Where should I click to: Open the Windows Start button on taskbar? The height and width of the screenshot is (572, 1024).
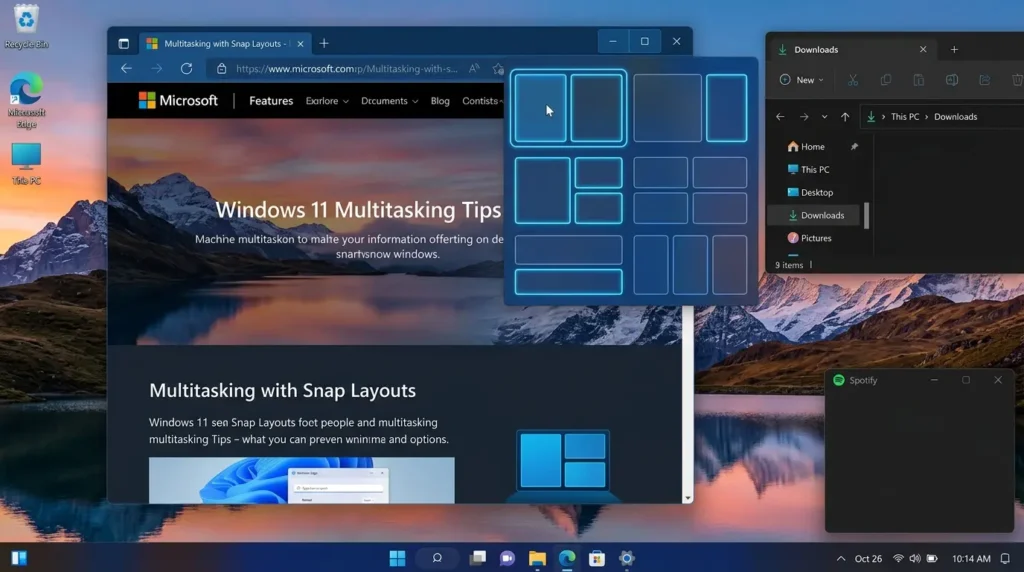pyautogui.click(x=397, y=558)
